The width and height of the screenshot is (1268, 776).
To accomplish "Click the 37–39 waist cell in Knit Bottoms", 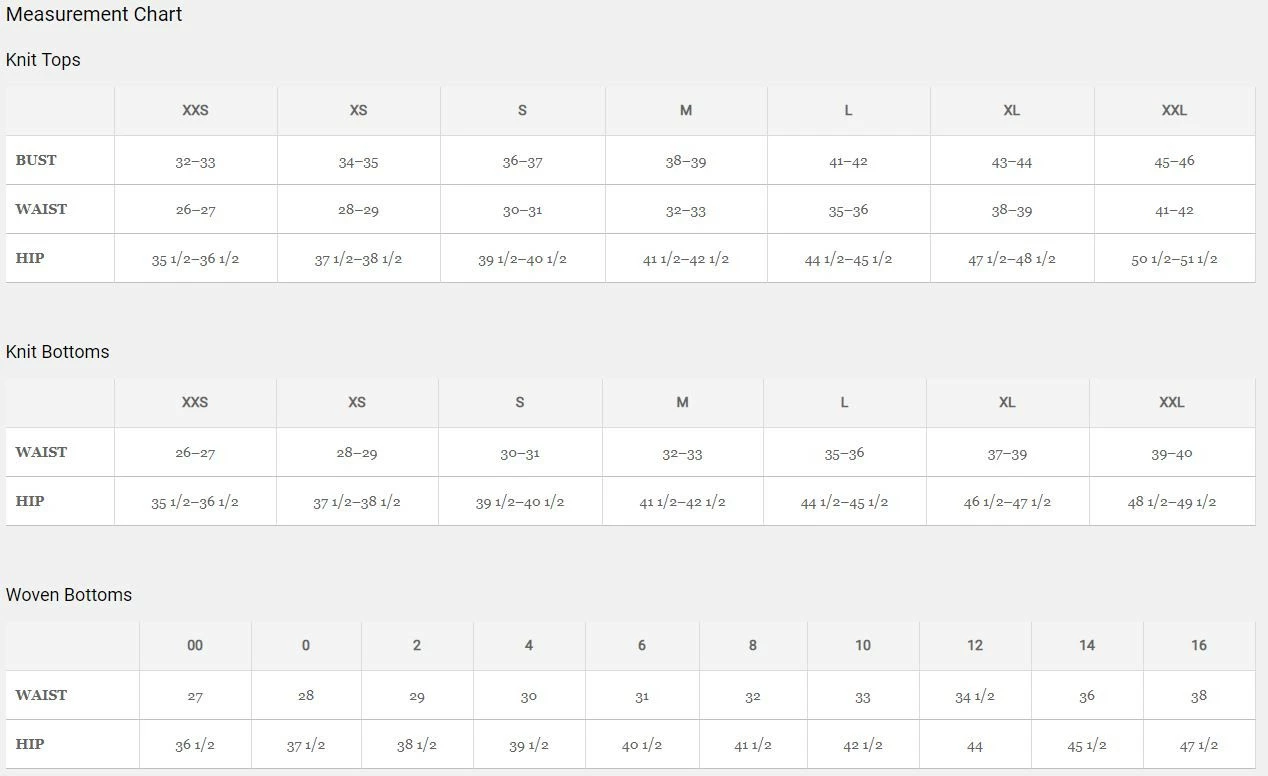I will coord(1007,454).
